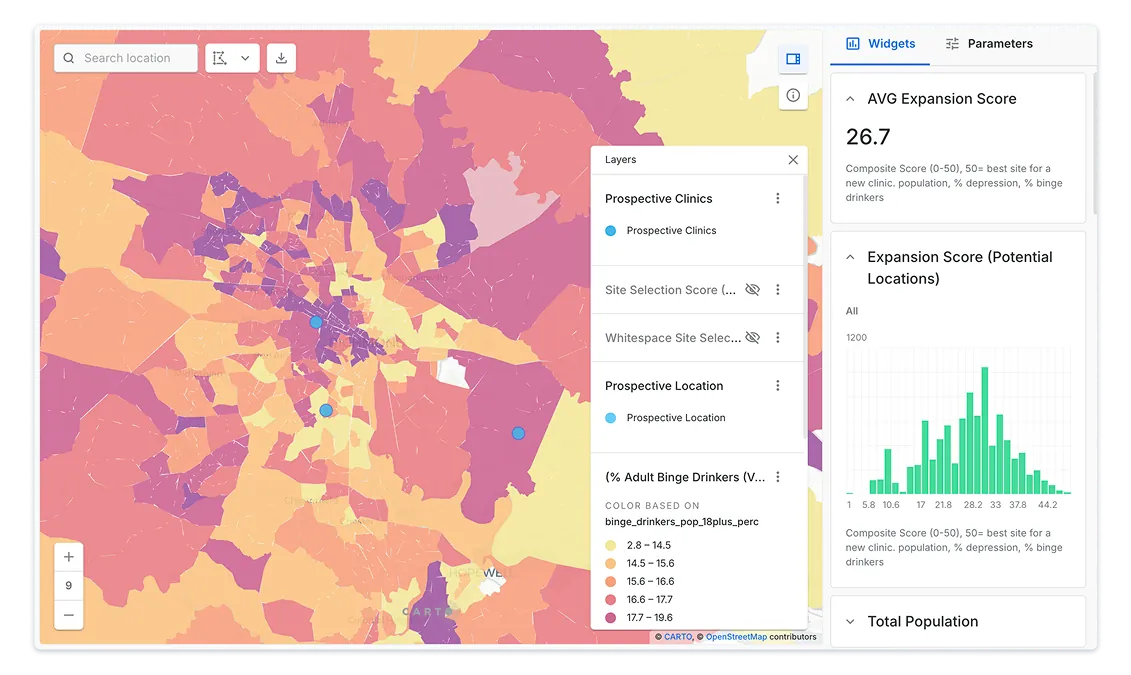Click the download map icon
This screenshot has width=1131, height=675.
tap(281, 58)
